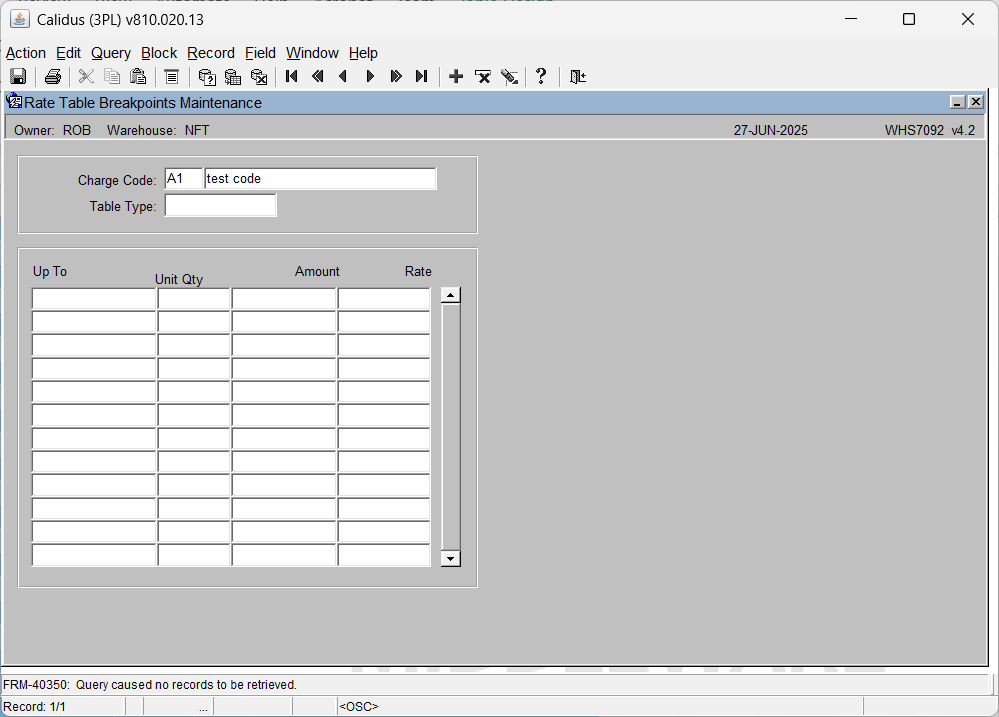This screenshot has height=717, width=999.
Task: Go to last record icon
Action: pos(421,76)
